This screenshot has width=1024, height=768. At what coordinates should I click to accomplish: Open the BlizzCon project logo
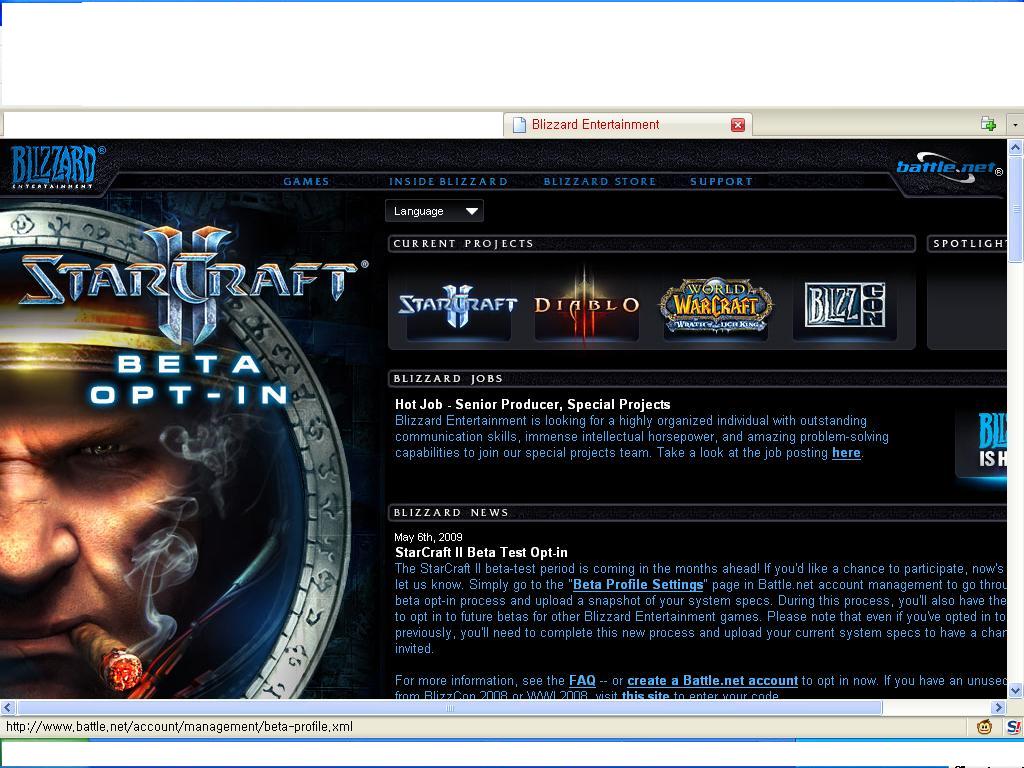844,306
